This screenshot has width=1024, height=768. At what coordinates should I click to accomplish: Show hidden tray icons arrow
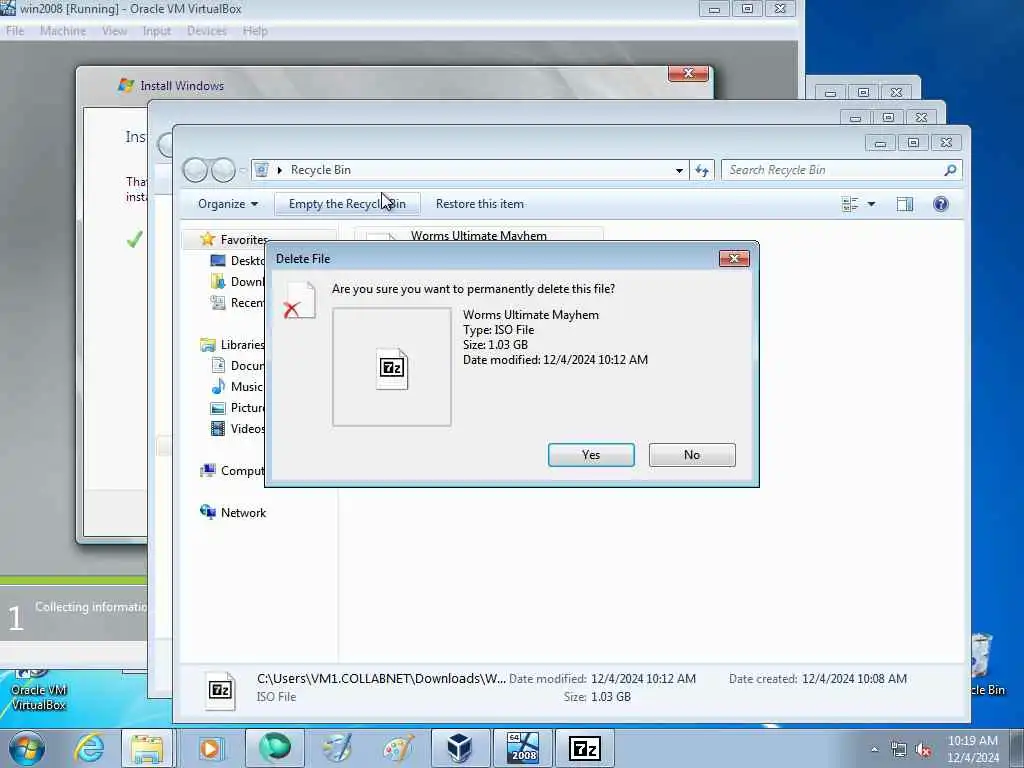pos(874,749)
